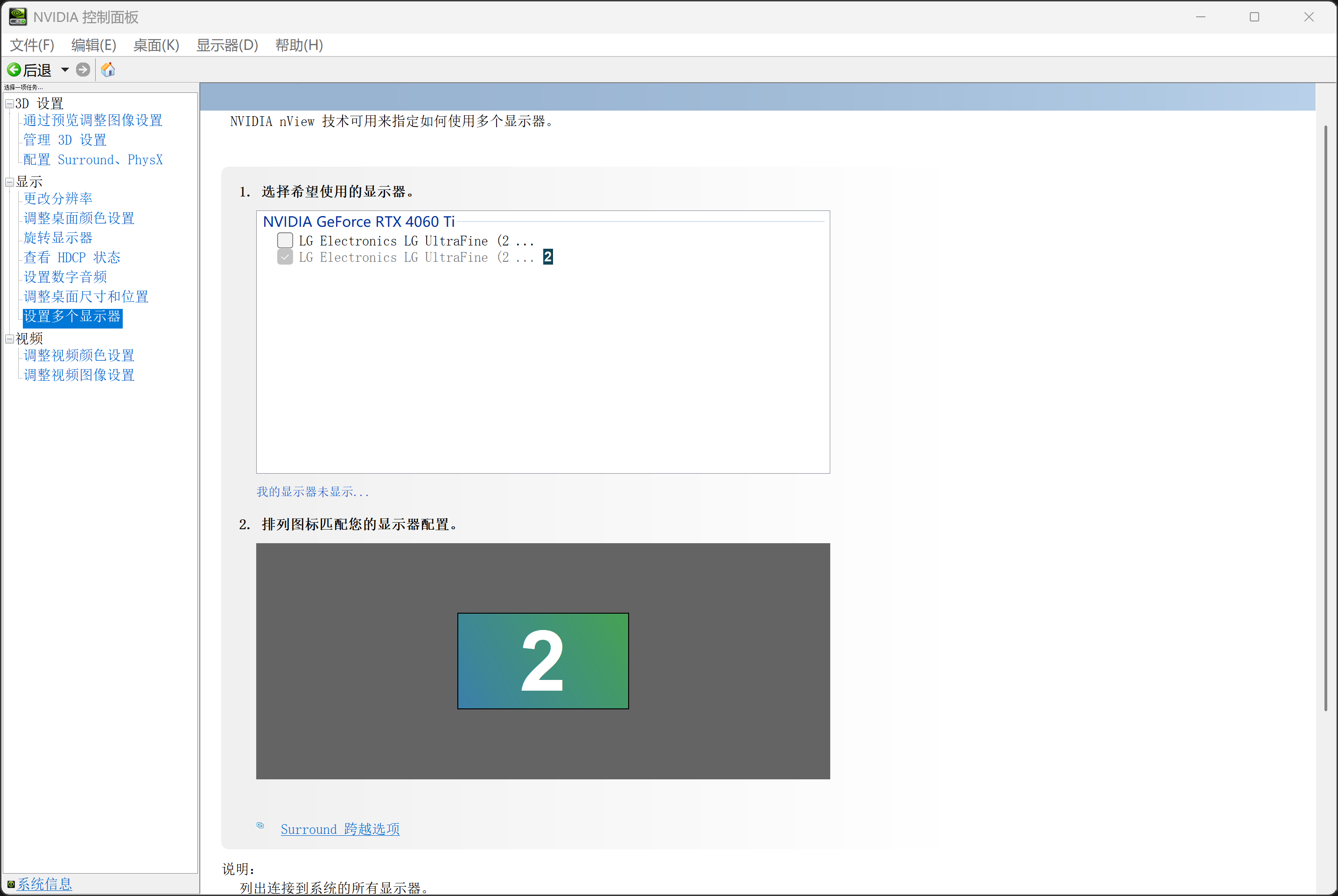Open the 显示器(D) menu

click(227, 45)
